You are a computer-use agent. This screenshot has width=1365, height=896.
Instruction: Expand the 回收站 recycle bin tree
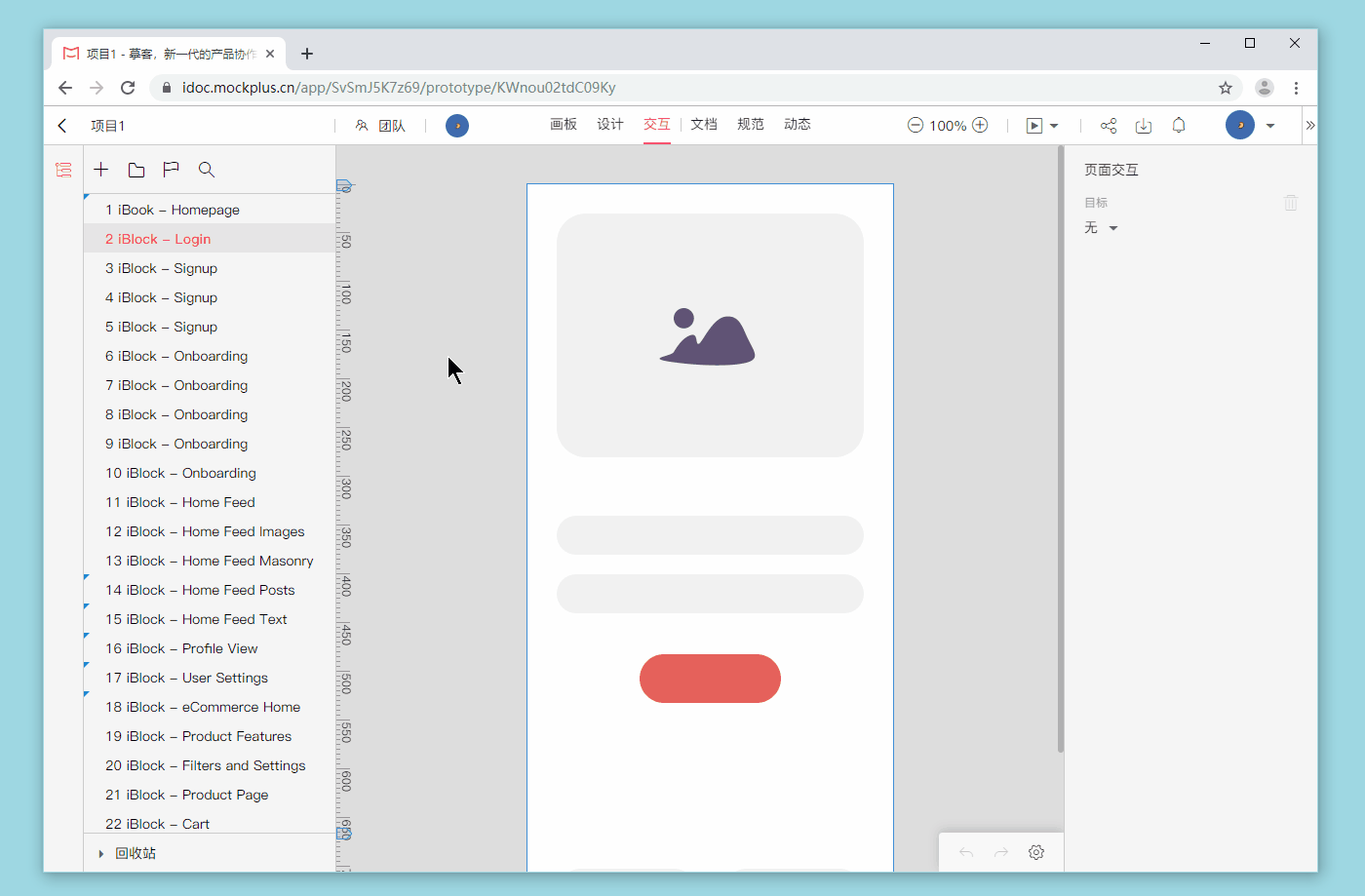point(101,854)
